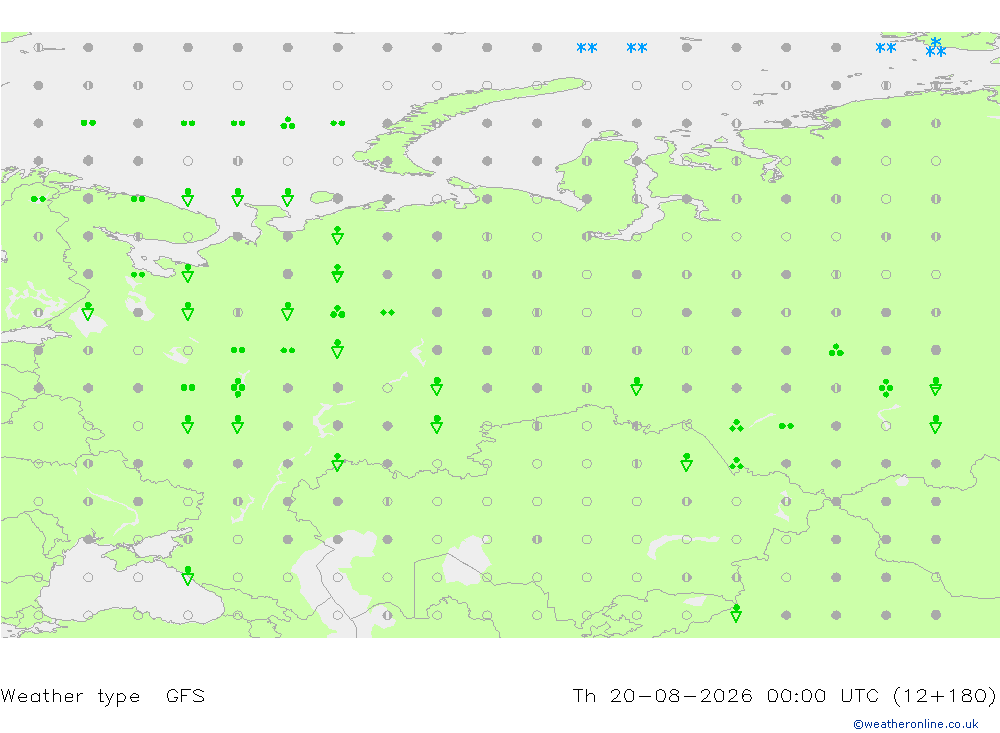Click the 'GFS' model label
This screenshot has height=733, width=1000.
pyautogui.click(x=186, y=695)
